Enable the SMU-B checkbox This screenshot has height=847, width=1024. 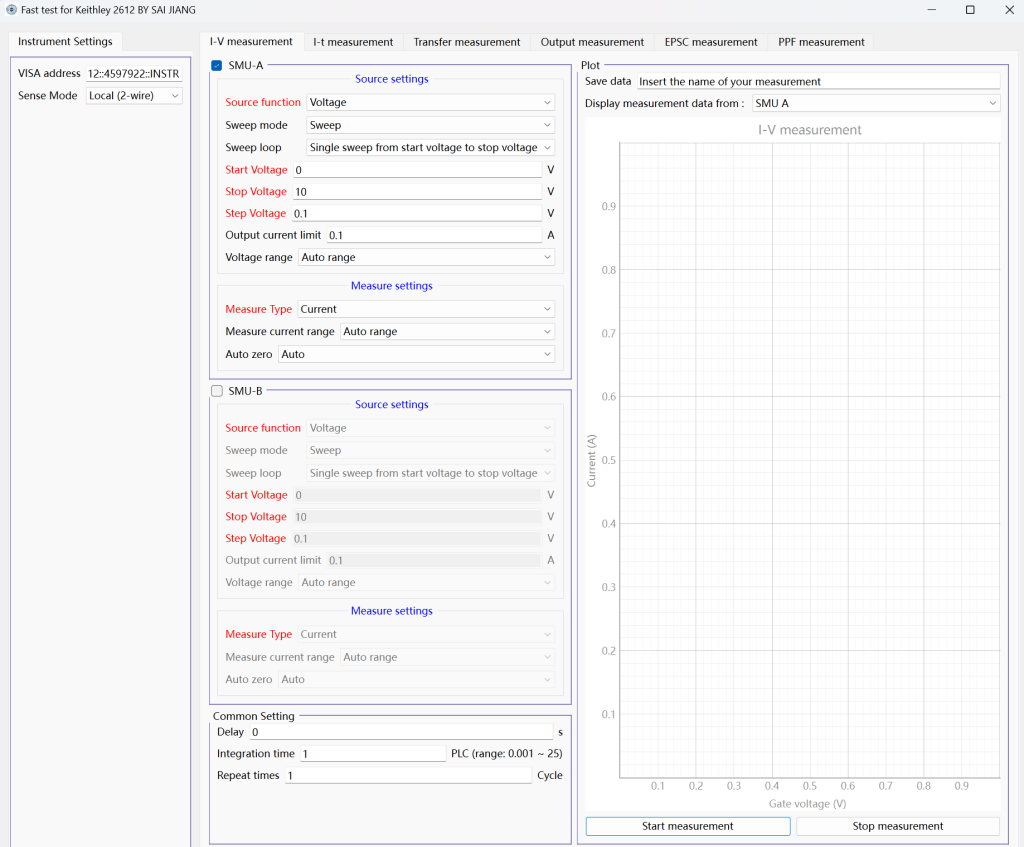tap(217, 391)
